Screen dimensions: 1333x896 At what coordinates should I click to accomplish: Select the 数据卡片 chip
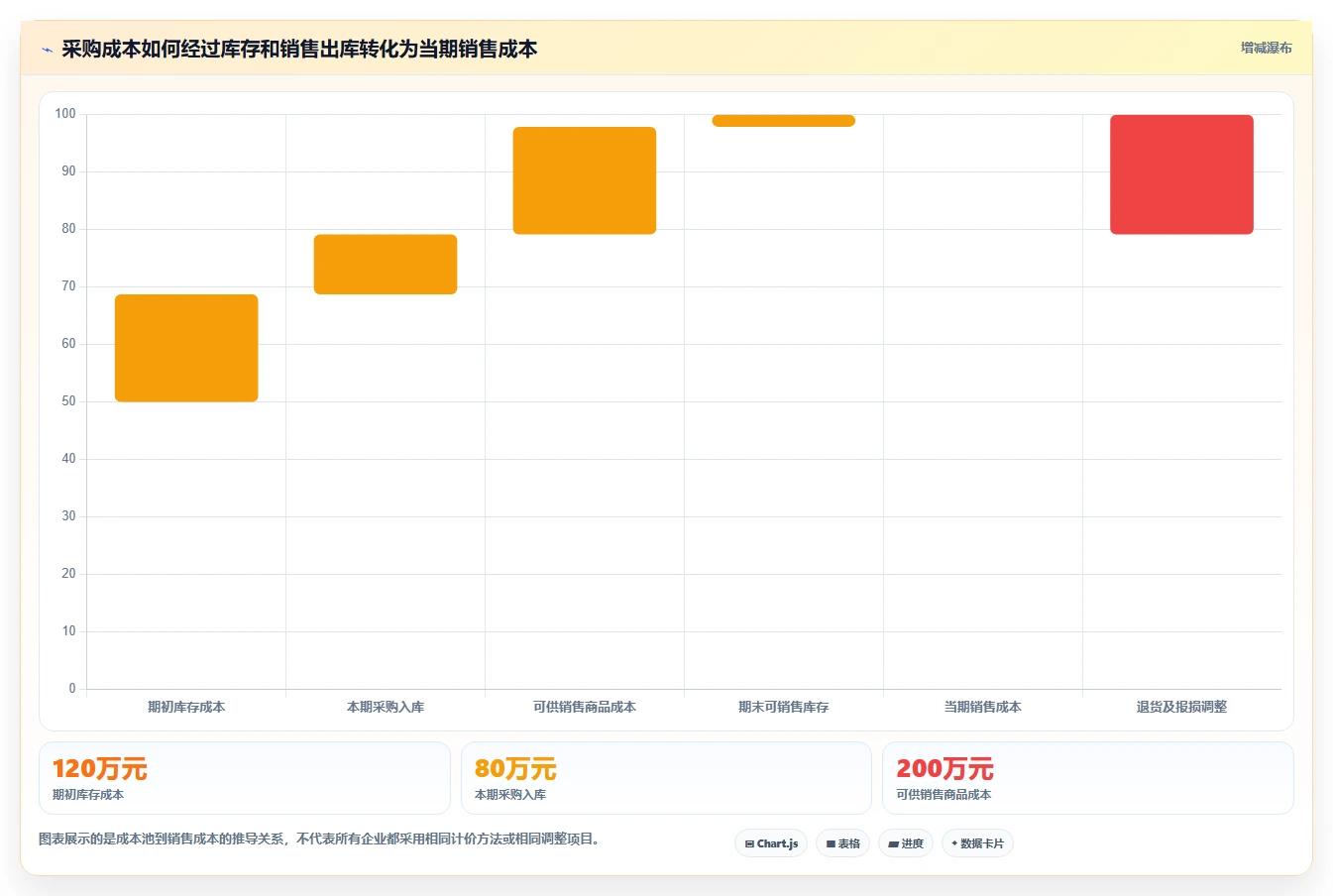coord(977,843)
